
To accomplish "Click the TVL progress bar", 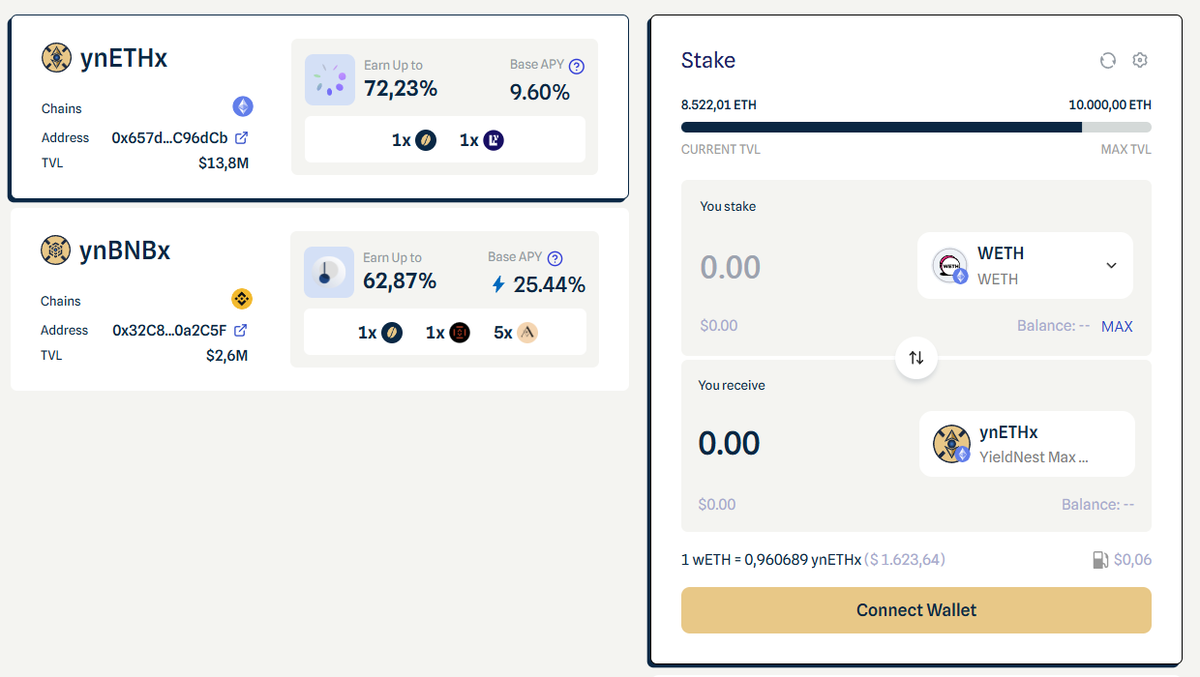I will click(916, 127).
